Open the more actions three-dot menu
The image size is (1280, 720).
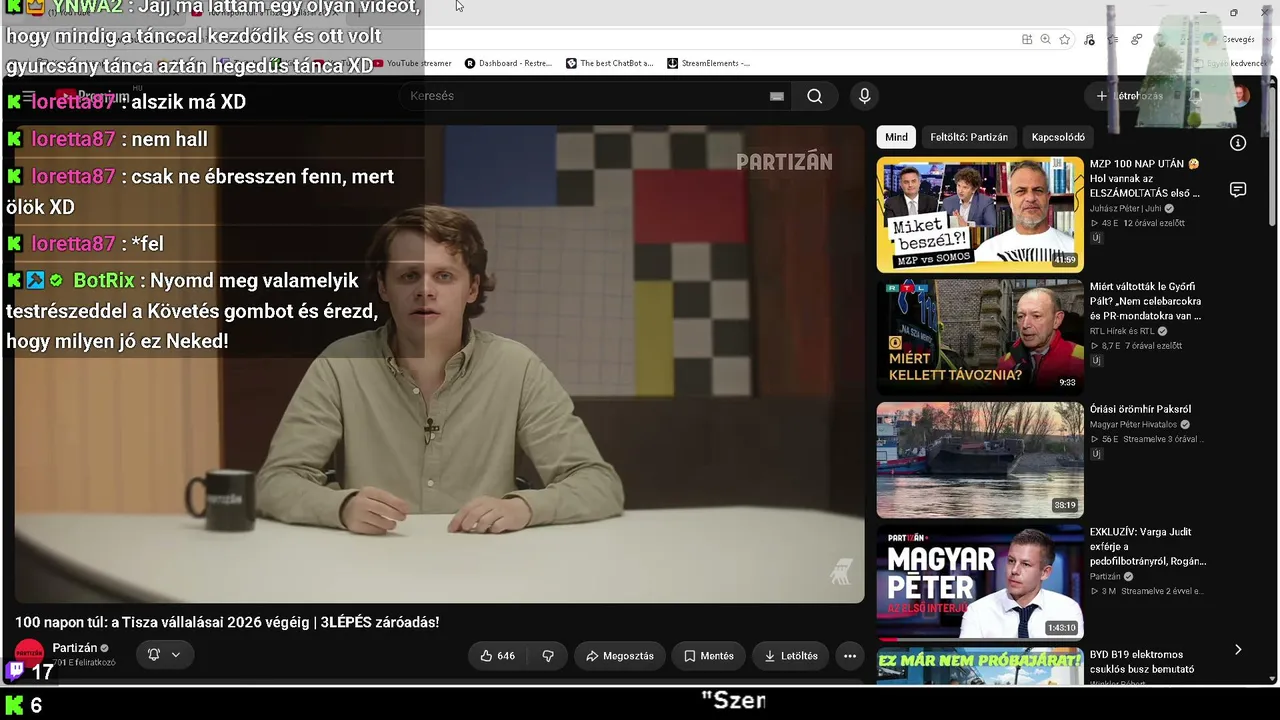[x=850, y=656]
